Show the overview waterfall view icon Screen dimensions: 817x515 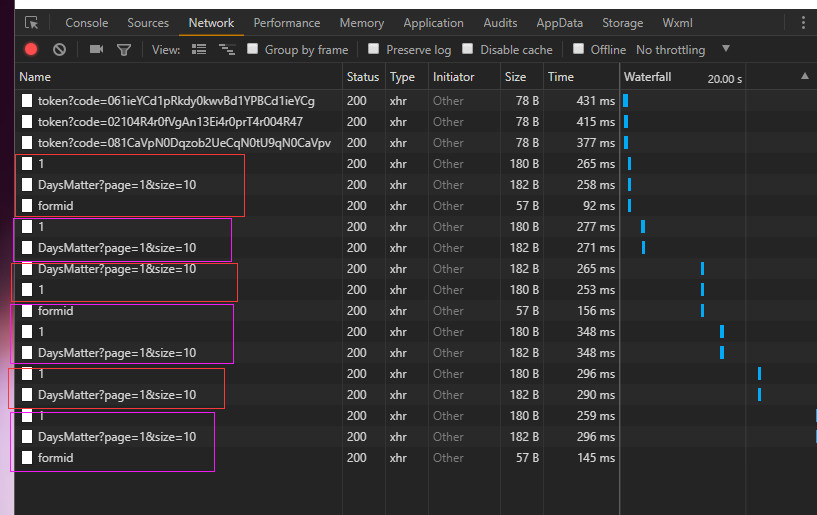(227, 49)
